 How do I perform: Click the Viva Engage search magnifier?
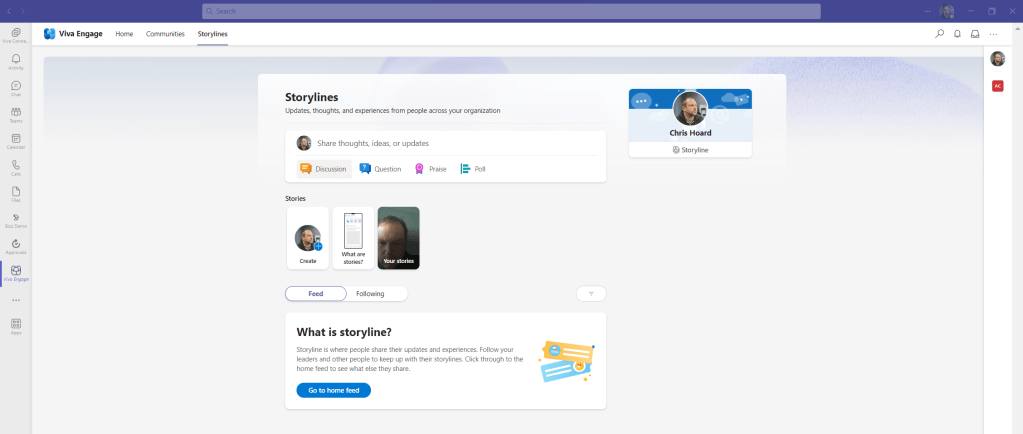point(939,34)
